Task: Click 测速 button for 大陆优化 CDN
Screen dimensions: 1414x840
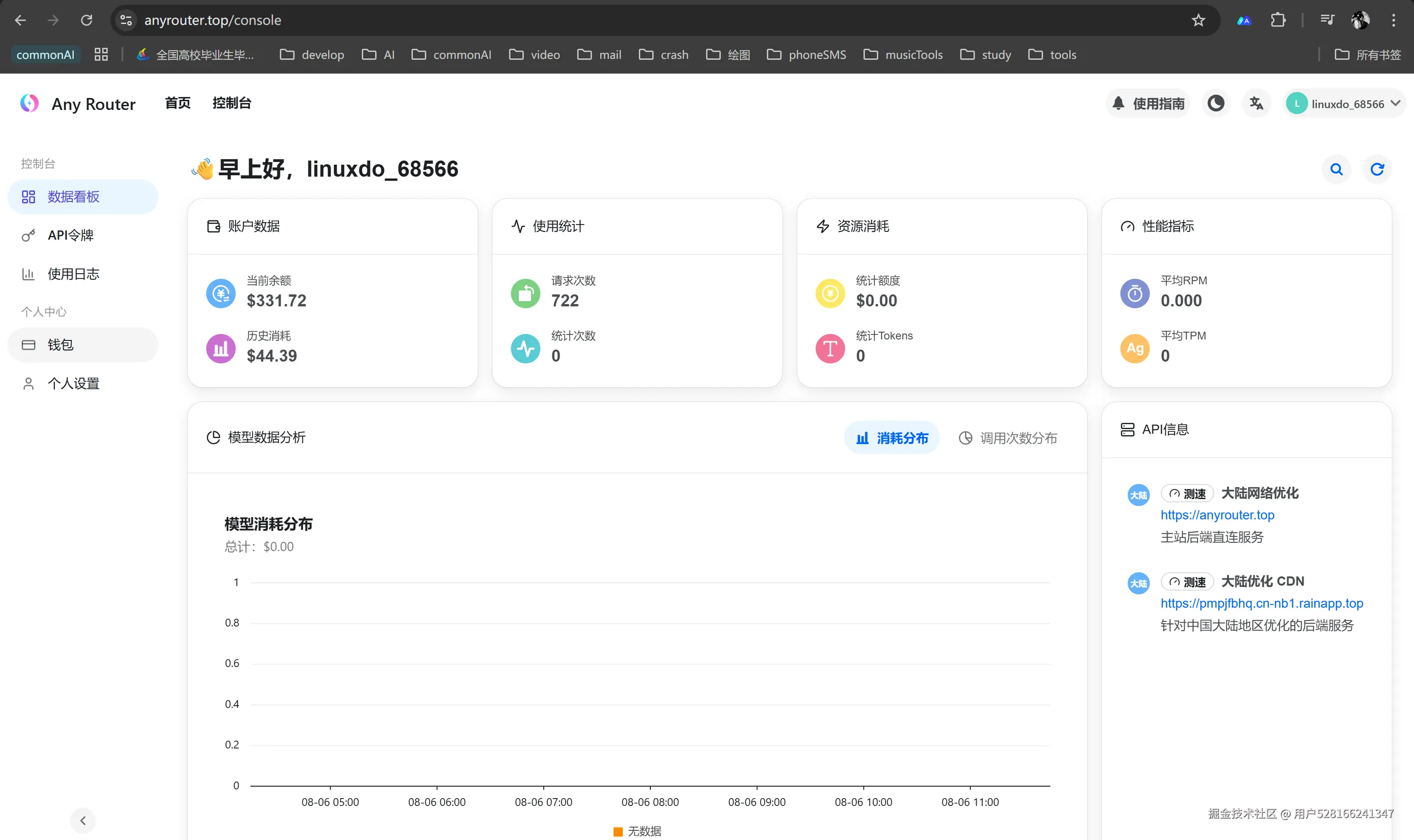Action: (x=1188, y=582)
